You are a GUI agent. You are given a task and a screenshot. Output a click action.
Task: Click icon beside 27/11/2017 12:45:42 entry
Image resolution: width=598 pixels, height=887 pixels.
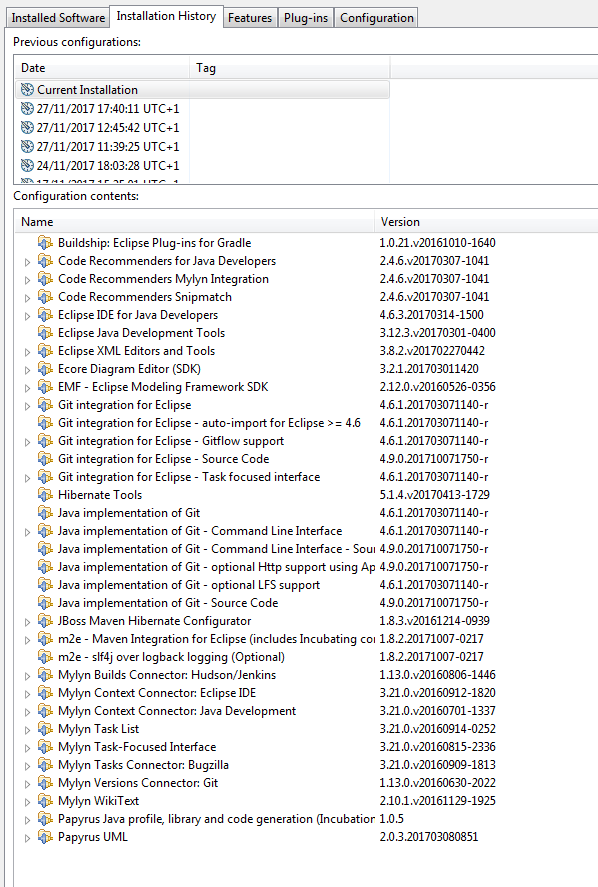[27, 127]
